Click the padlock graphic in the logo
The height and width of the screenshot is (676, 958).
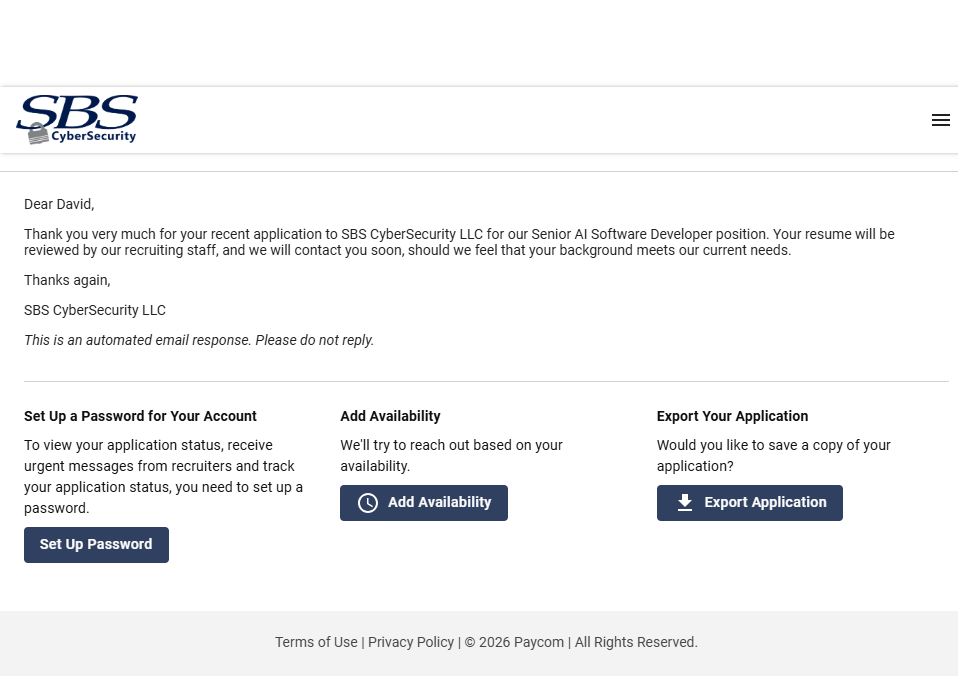tap(38, 134)
